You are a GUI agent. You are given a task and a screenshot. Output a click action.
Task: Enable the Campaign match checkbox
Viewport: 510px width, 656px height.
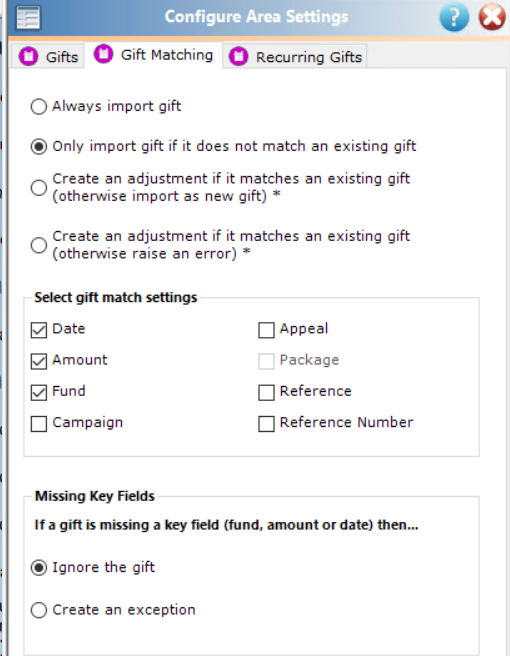(x=39, y=424)
